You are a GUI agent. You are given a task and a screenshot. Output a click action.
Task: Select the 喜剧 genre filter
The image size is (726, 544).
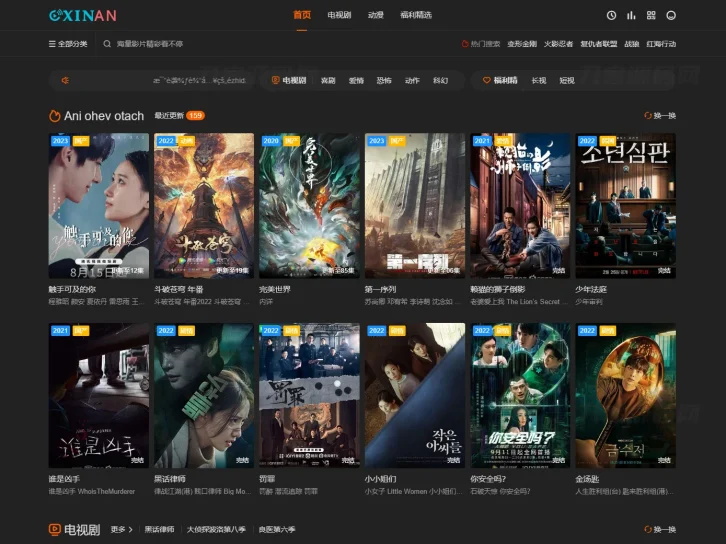328,81
